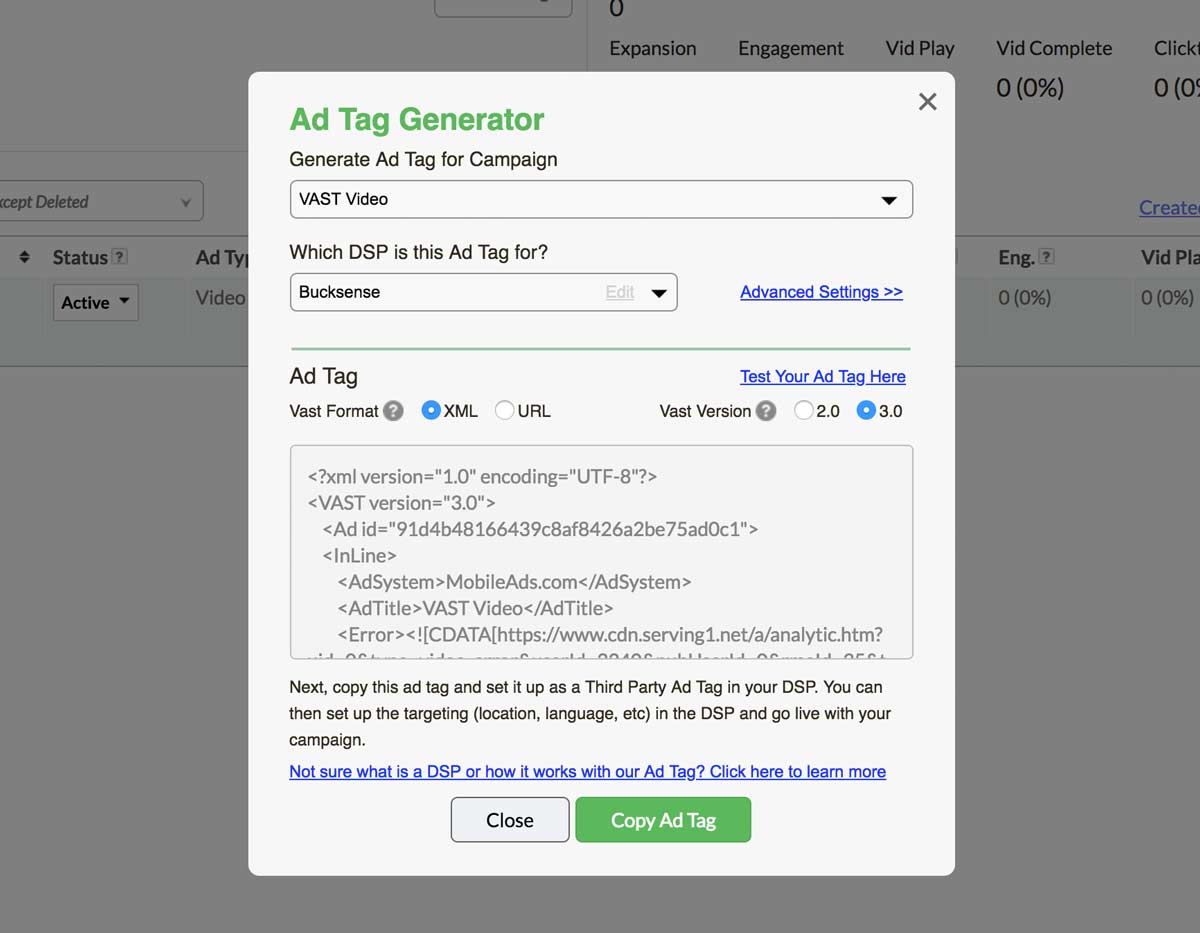The image size is (1200, 933).
Task: Choose Vast Version 2.0 radio button
Action: 804,411
